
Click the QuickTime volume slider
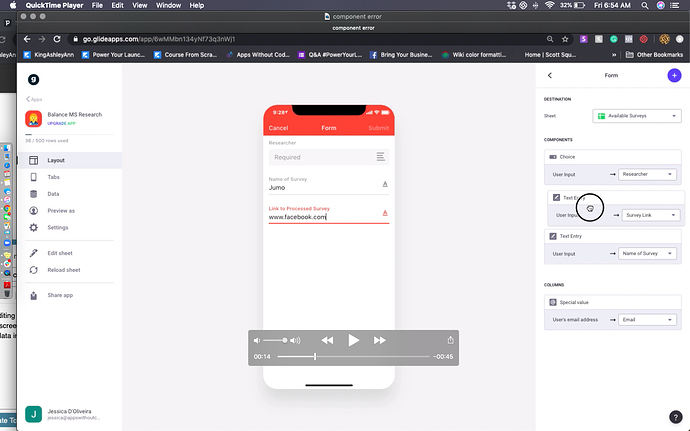pos(275,340)
